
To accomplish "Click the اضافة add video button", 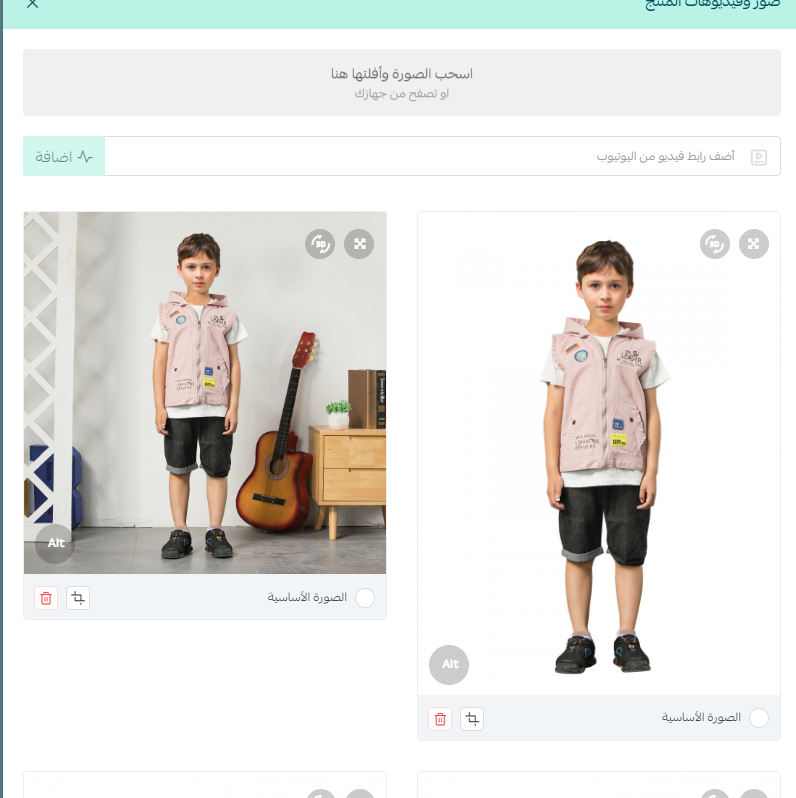I will (64, 156).
